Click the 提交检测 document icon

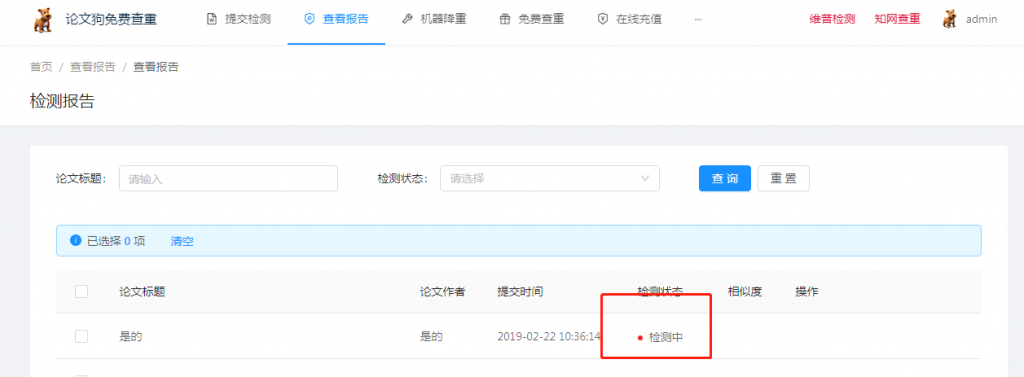[x=211, y=19]
